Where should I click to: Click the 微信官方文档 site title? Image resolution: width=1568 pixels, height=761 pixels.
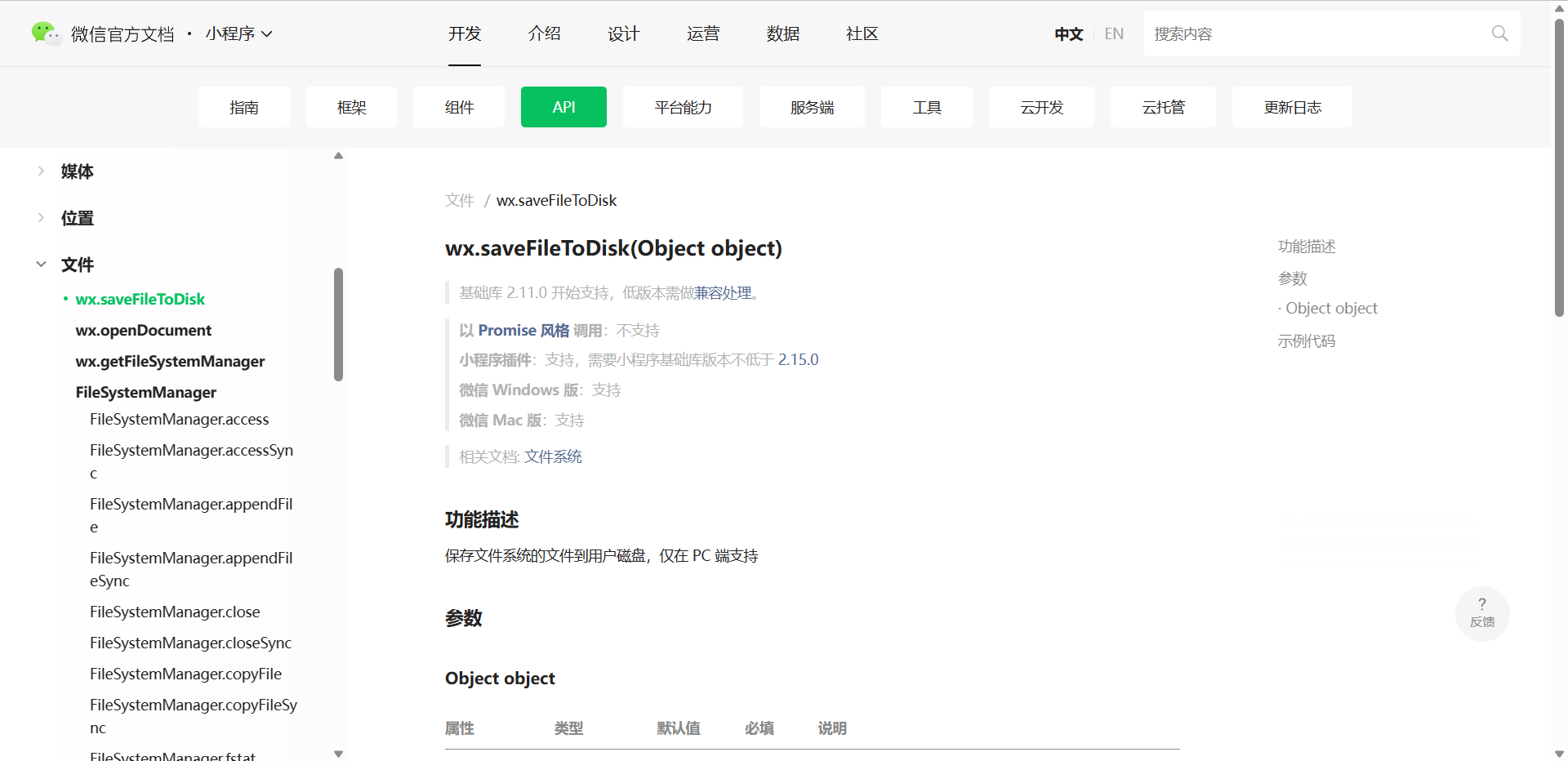(x=122, y=33)
